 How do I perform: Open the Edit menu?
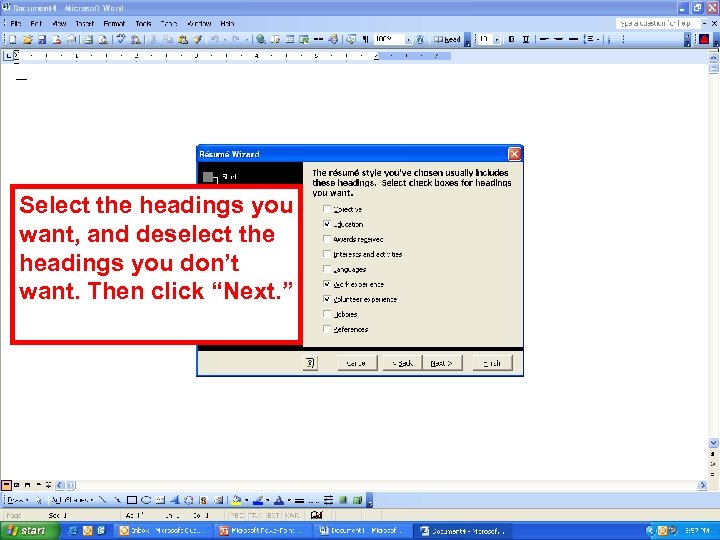pyautogui.click(x=36, y=23)
